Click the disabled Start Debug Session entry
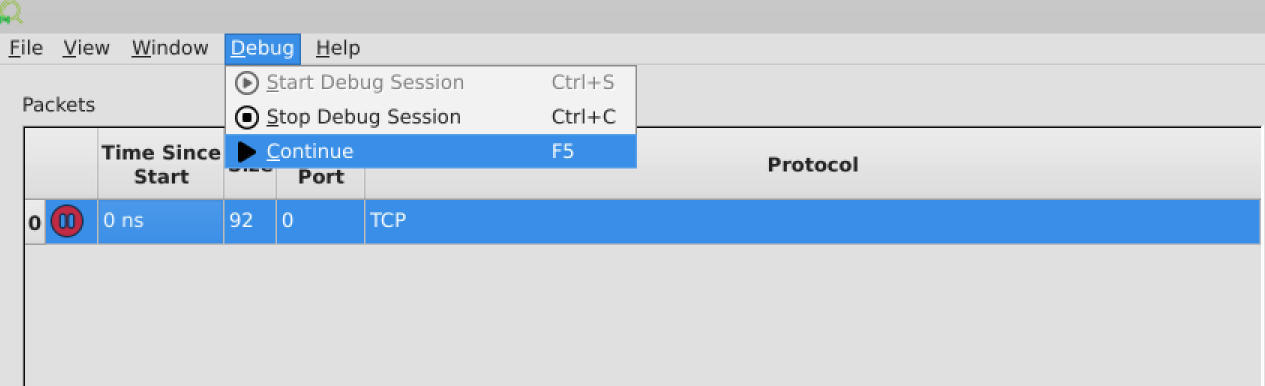 (x=431, y=83)
